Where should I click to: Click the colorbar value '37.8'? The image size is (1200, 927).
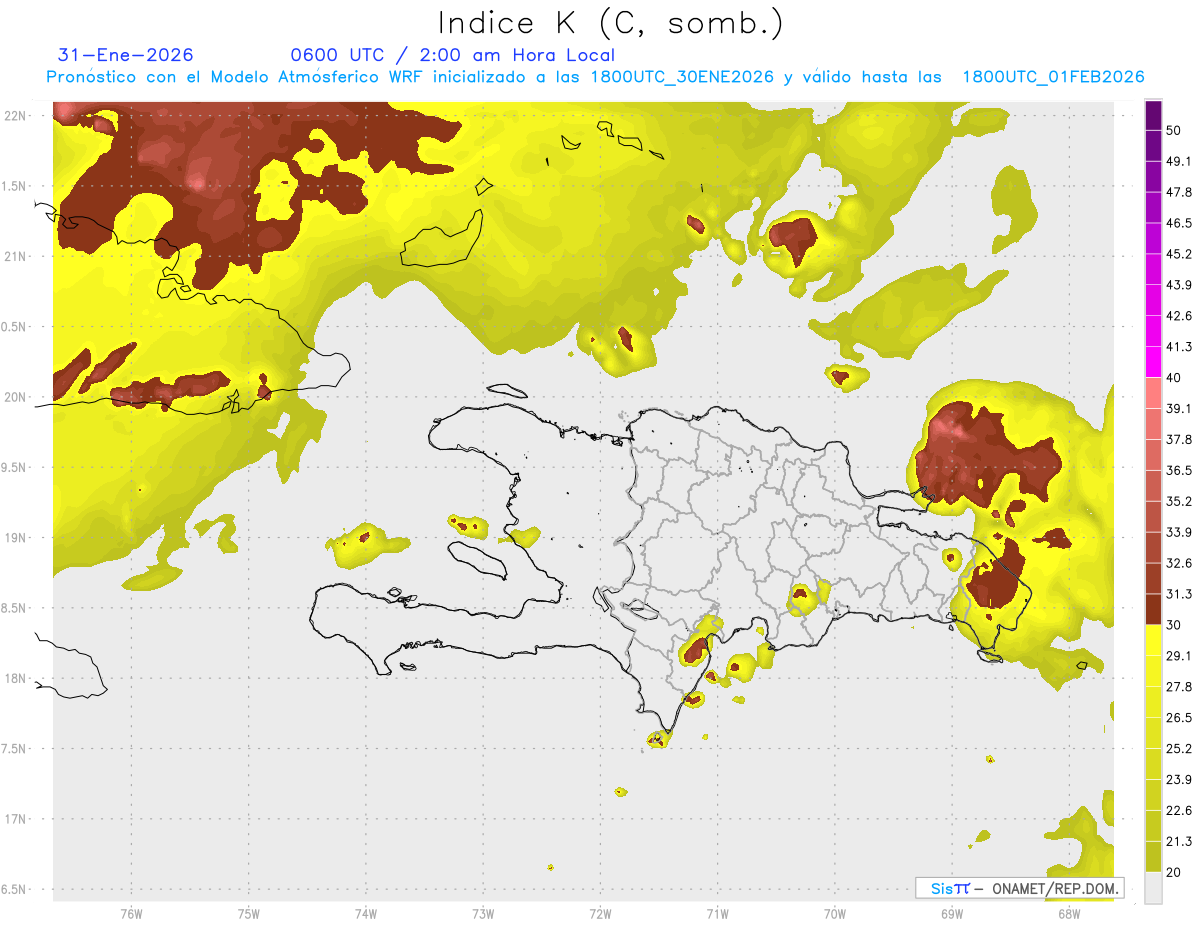pyautogui.click(x=1178, y=439)
